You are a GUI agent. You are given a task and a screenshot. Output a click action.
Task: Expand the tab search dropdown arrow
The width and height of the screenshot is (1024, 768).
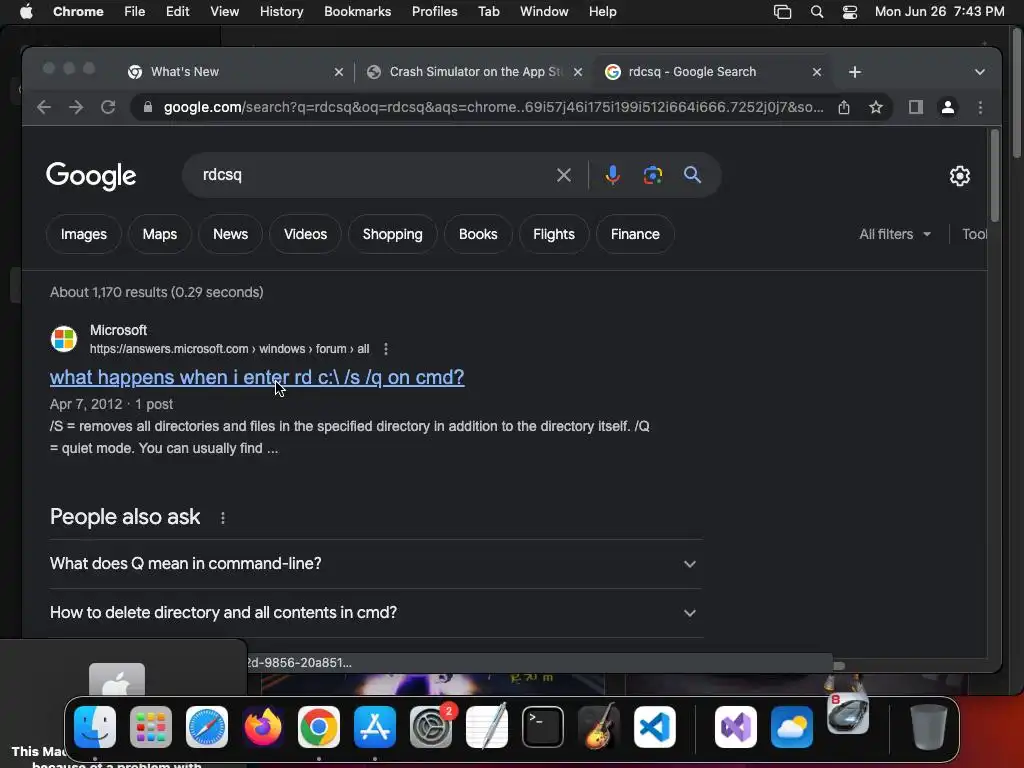[980, 72]
